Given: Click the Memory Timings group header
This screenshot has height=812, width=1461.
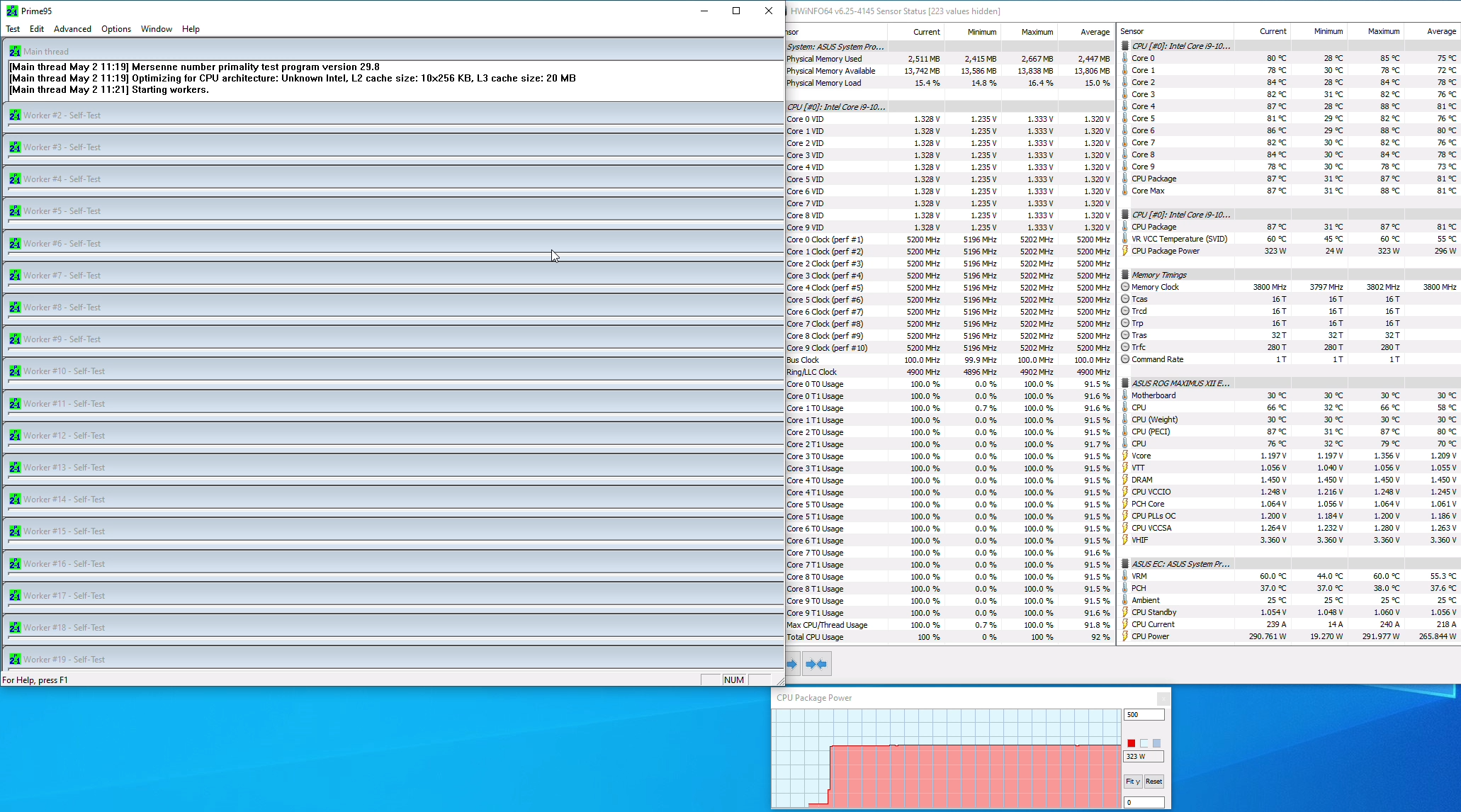Looking at the screenshot, I should point(1158,275).
